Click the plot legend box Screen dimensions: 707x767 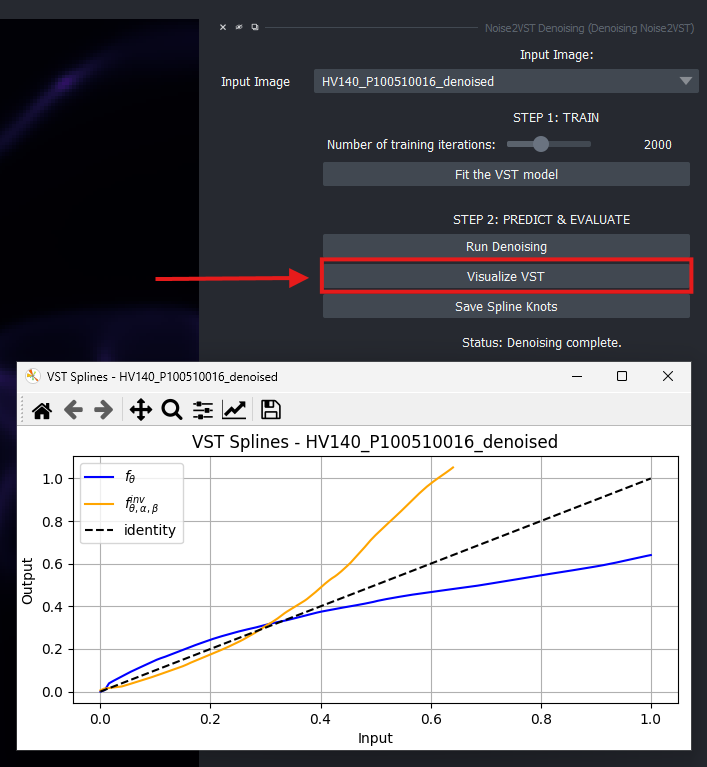(132, 503)
